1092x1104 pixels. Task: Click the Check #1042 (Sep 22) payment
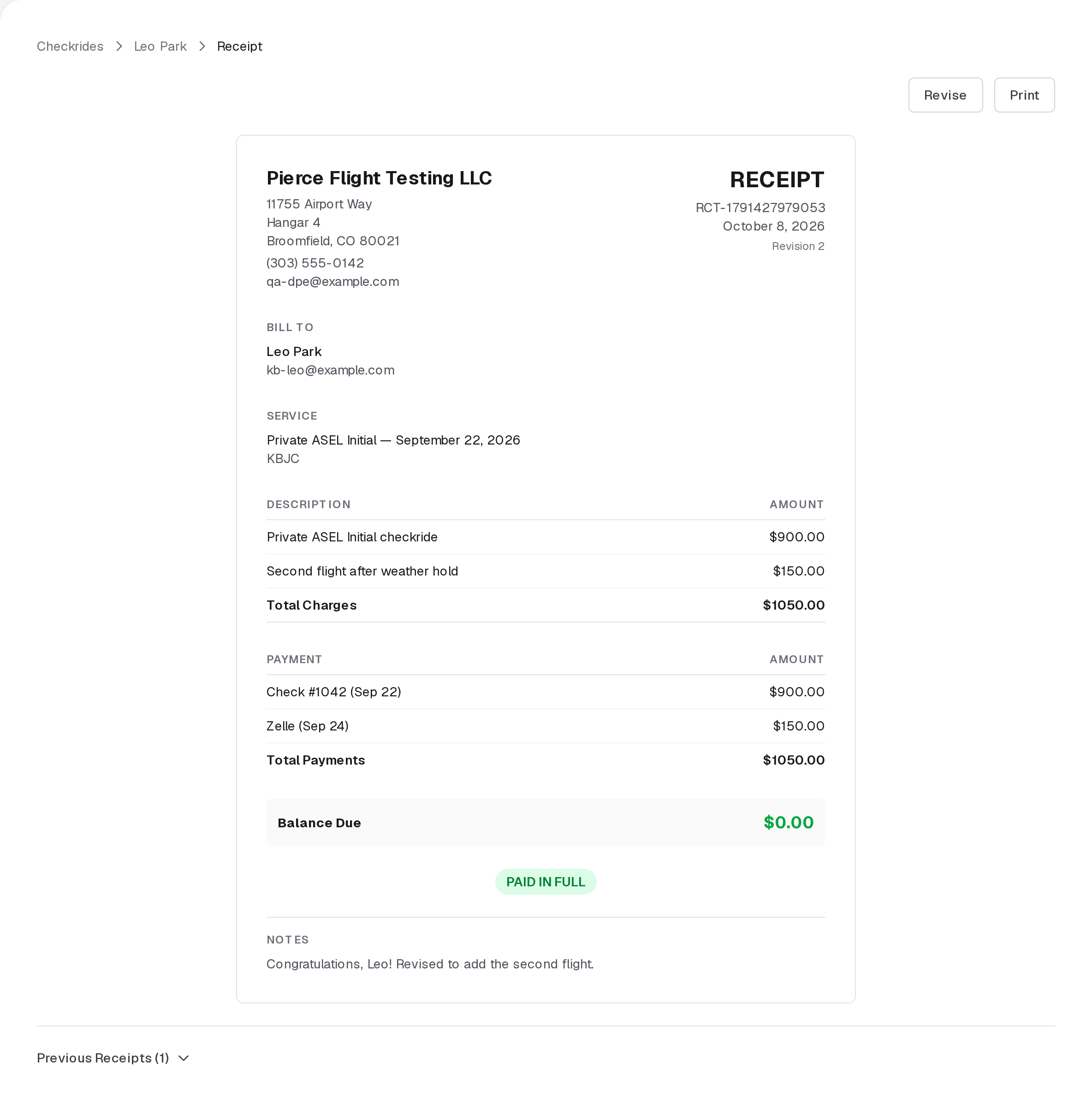click(x=334, y=692)
